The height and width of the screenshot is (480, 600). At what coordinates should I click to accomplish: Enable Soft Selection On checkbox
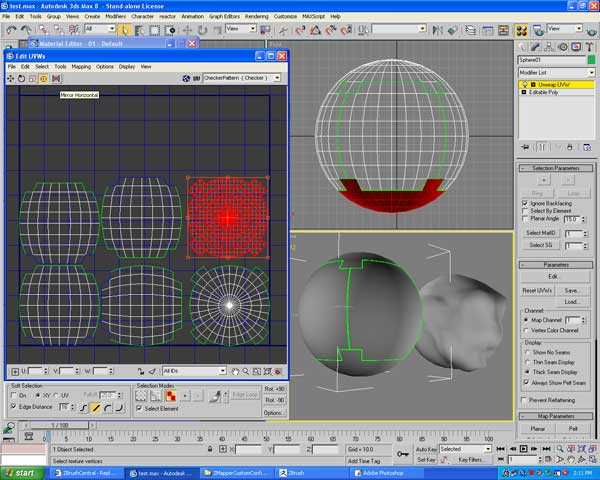click(x=14, y=395)
